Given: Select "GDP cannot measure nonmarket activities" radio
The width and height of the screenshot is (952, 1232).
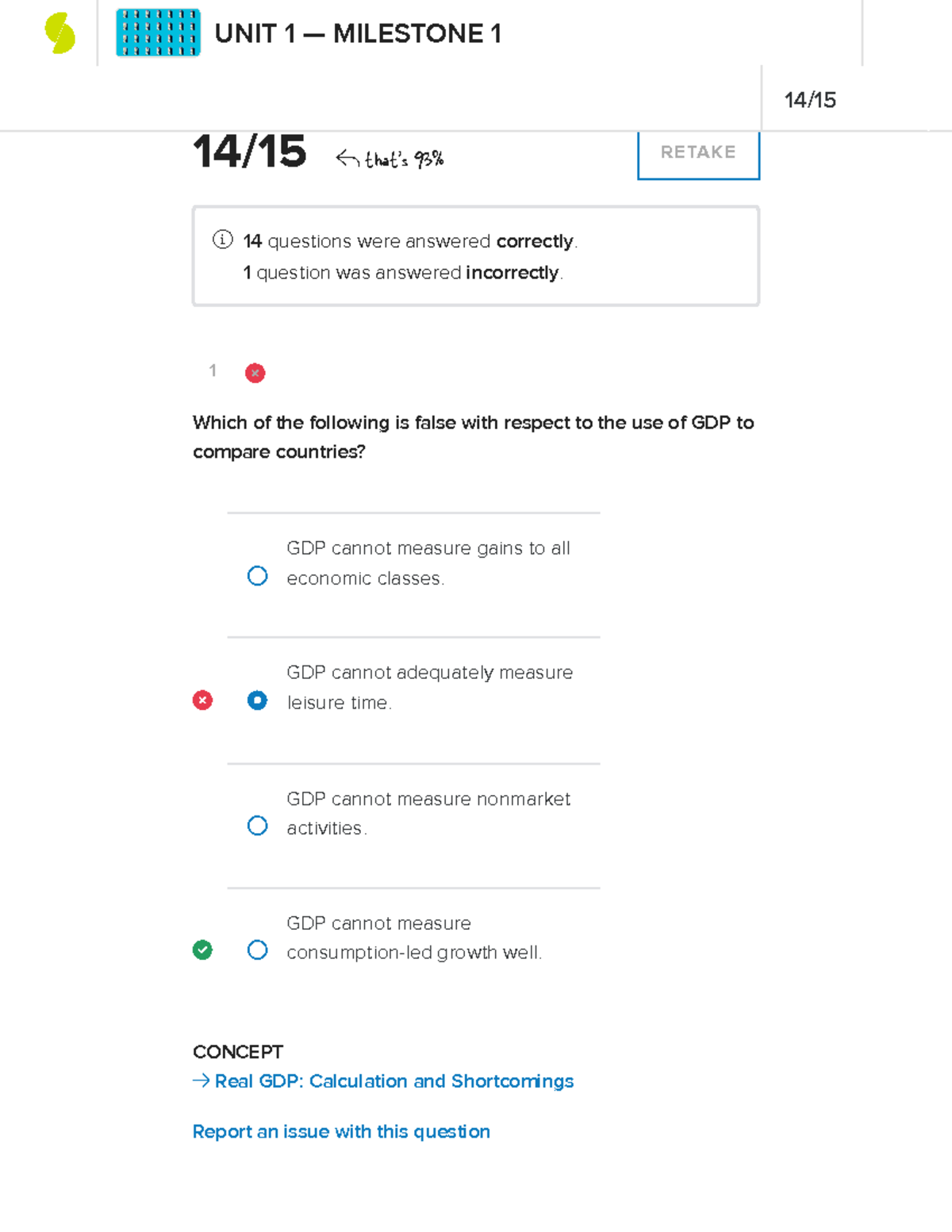Looking at the screenshot, I should point(257,826).
